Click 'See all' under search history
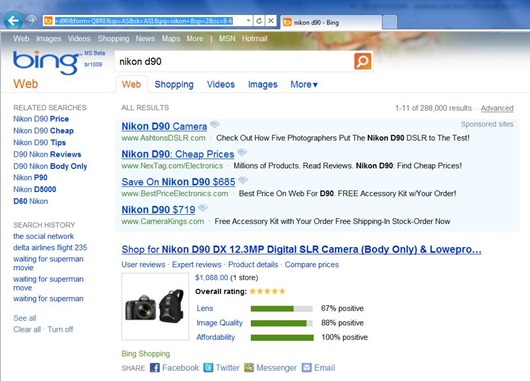Viewport: 530px width, 381px height. (x=25, y=318)
